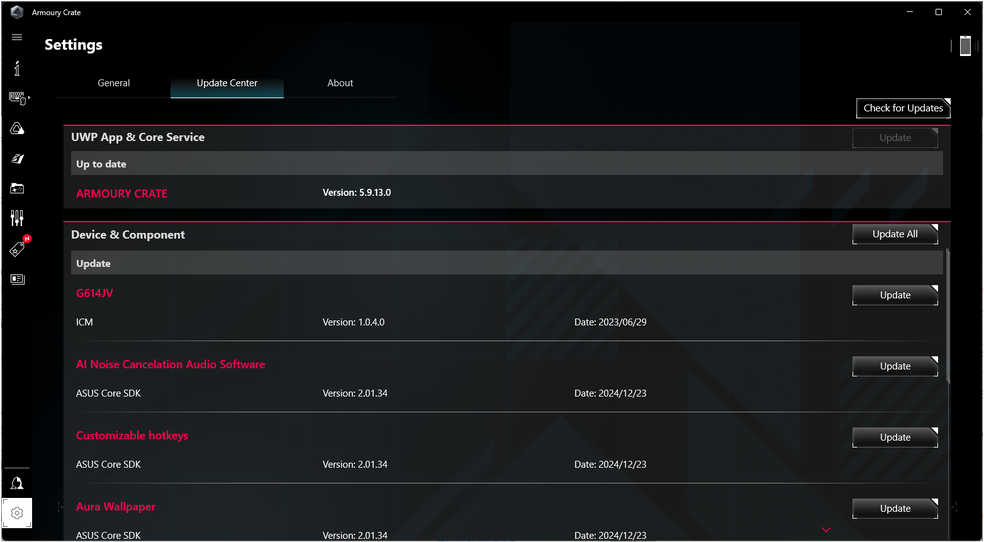Click the ICM label under G614JV
The height and width of the screenshot is (542, 984).
(x=85, y=322)
